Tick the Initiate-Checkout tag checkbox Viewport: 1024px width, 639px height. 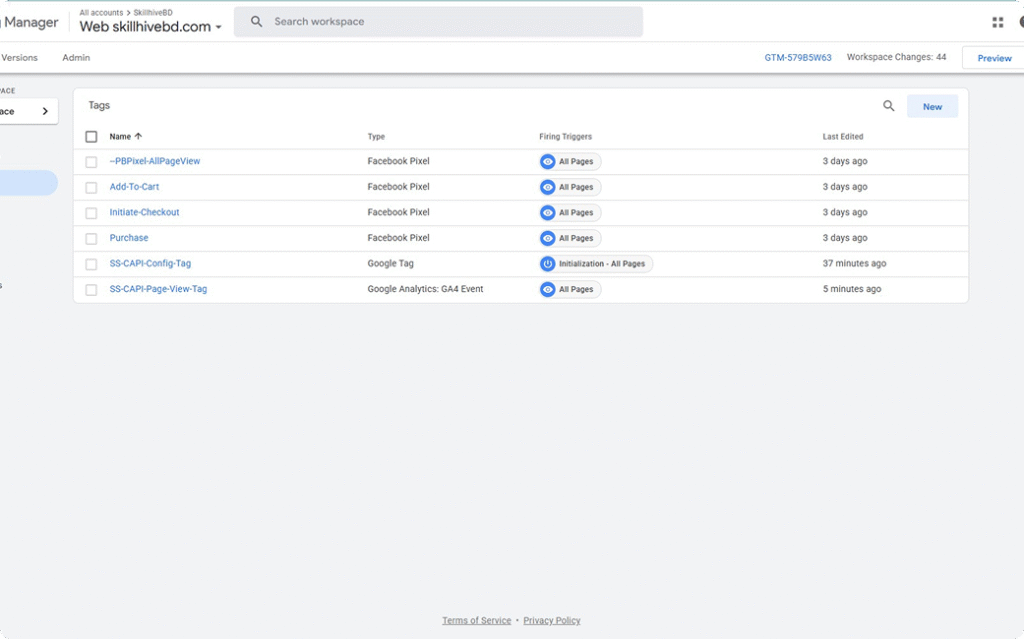tap(91, 213)
